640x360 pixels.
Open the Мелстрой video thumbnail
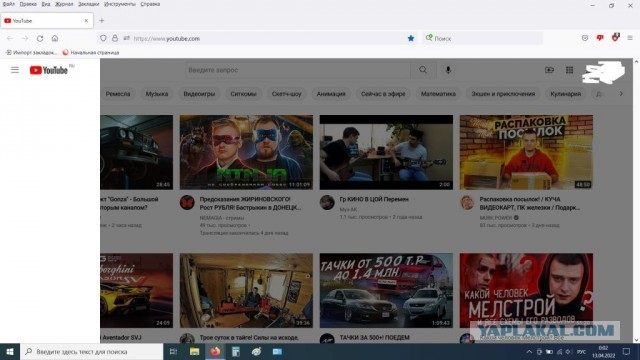[526, 290]
